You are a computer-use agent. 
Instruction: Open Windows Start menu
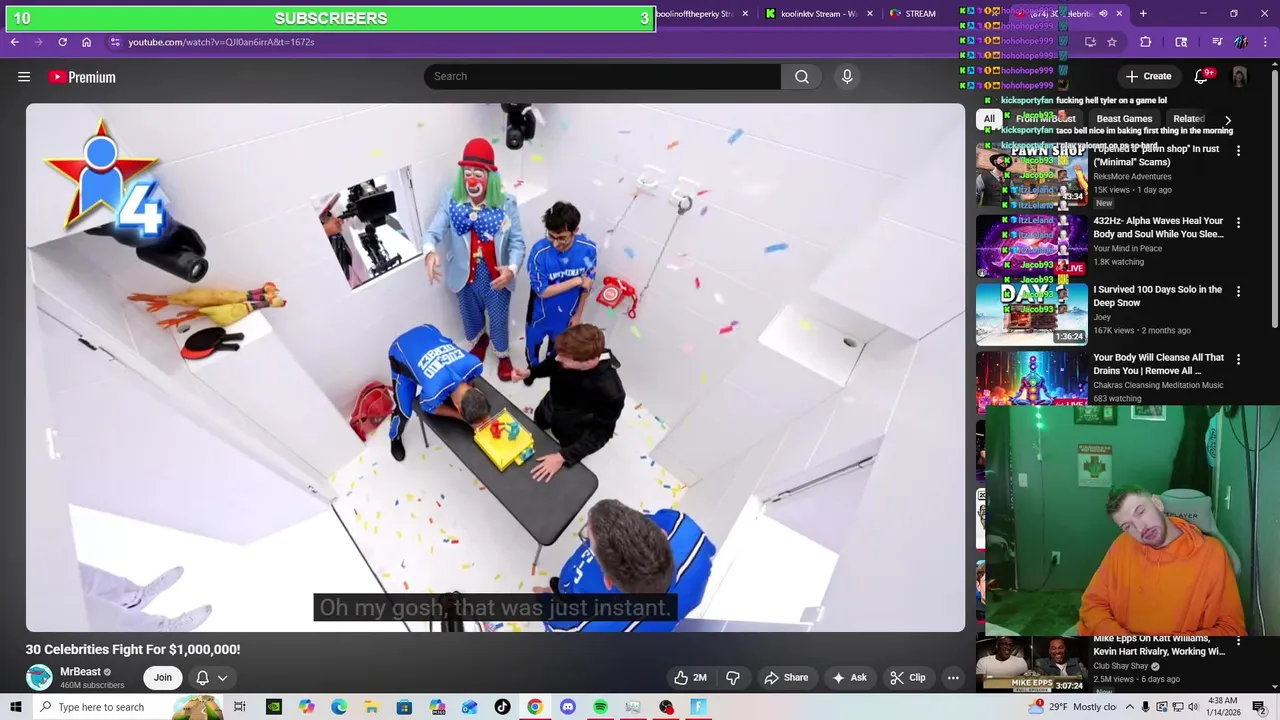point(15,707)
